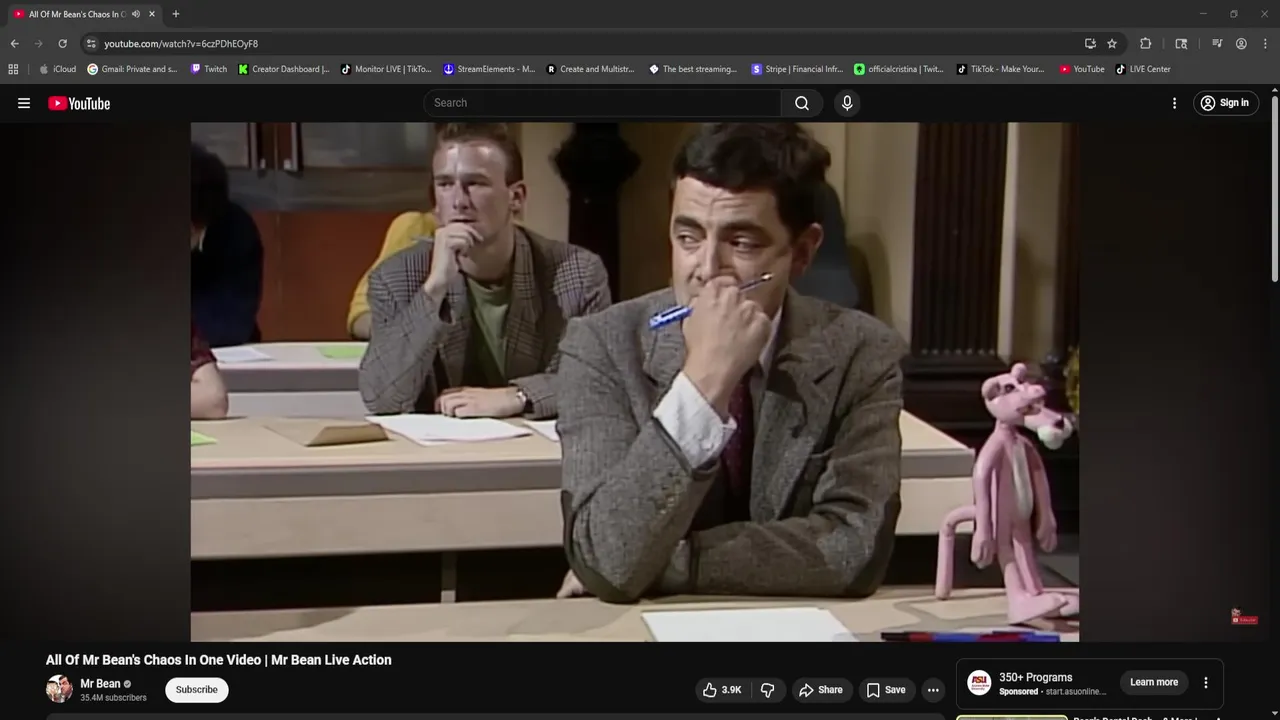
Task: Open StreamElements bookmark
Action: click(x=490, y=69)
